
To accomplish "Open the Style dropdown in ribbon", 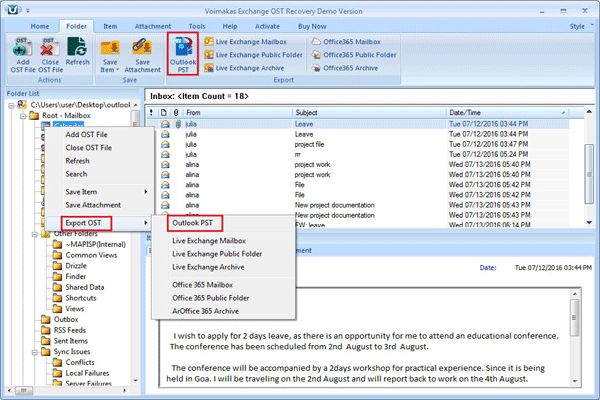I will (581, 26).
